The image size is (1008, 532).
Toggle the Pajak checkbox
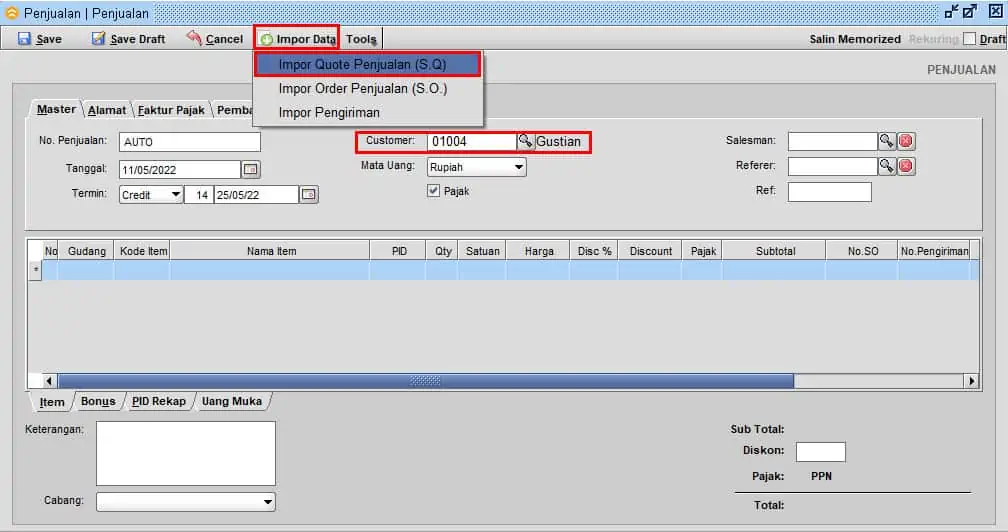(x=434, y=191)
